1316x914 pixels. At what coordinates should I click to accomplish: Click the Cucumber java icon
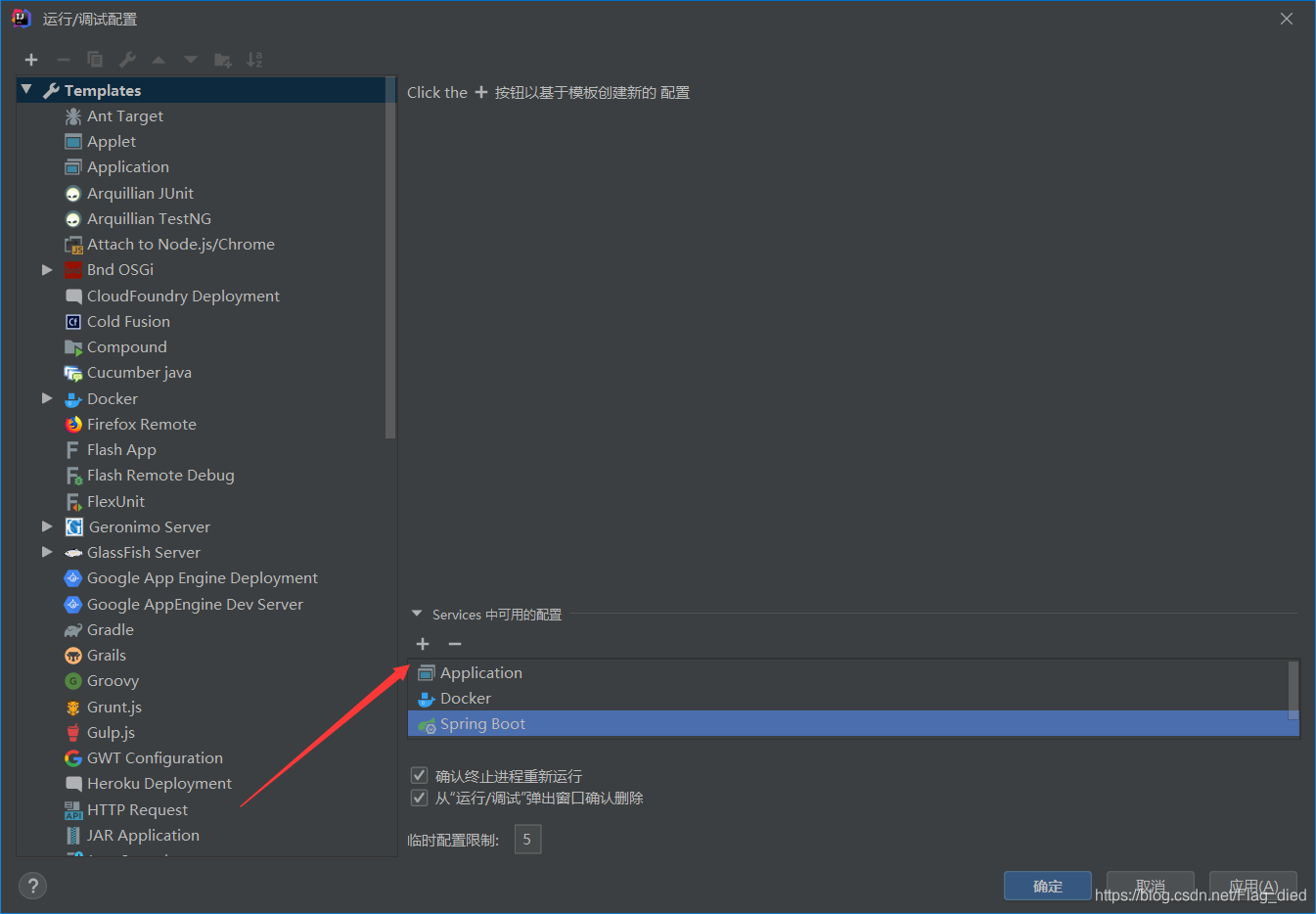73,373
